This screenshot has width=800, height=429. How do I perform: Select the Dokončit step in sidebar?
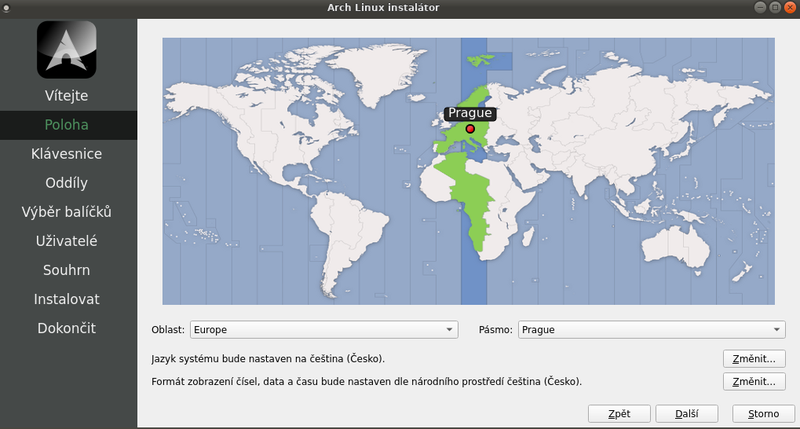click(x=67, y=328)
